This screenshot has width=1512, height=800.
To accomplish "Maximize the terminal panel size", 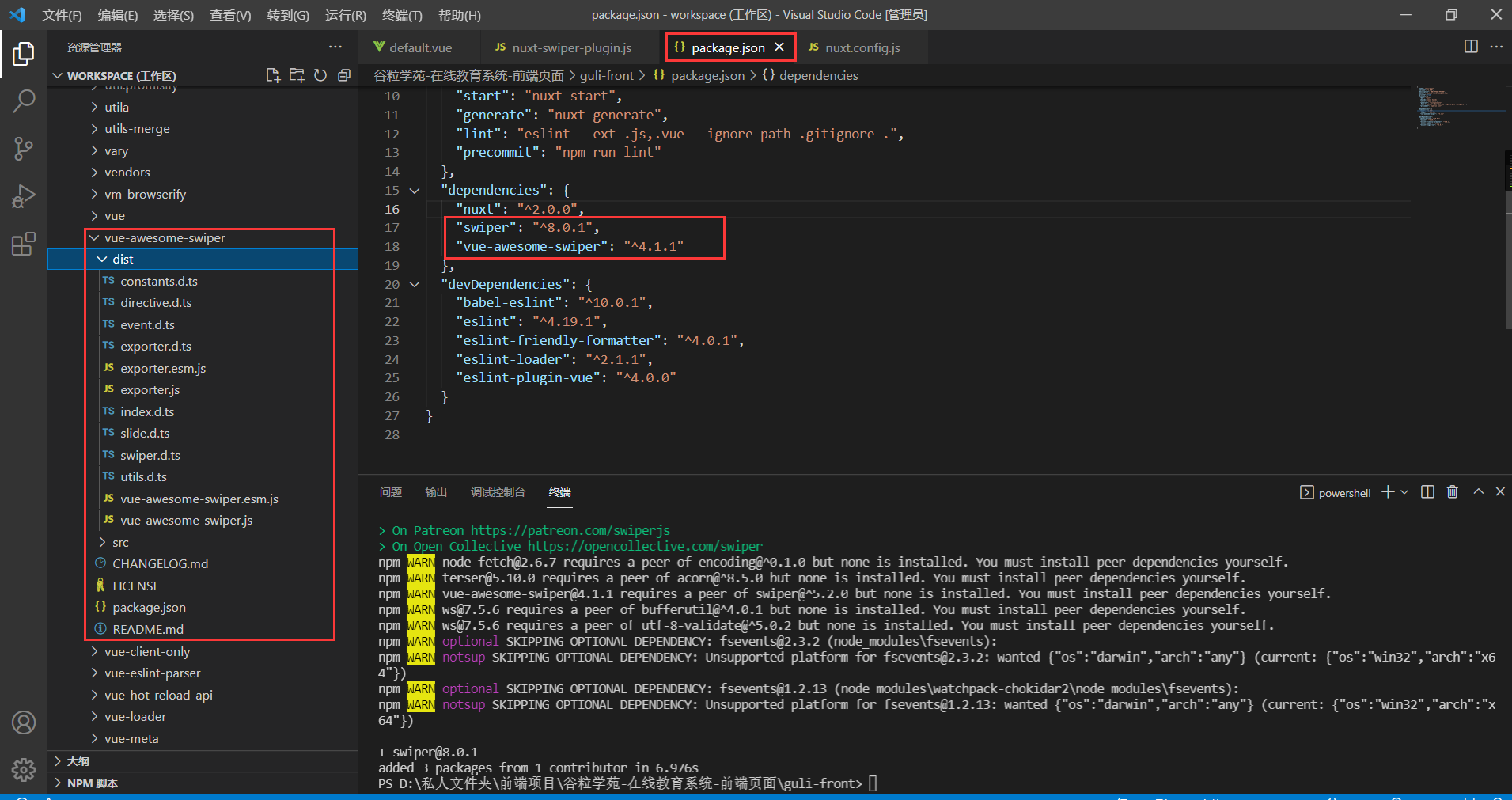I will [x=1478, y=492].
